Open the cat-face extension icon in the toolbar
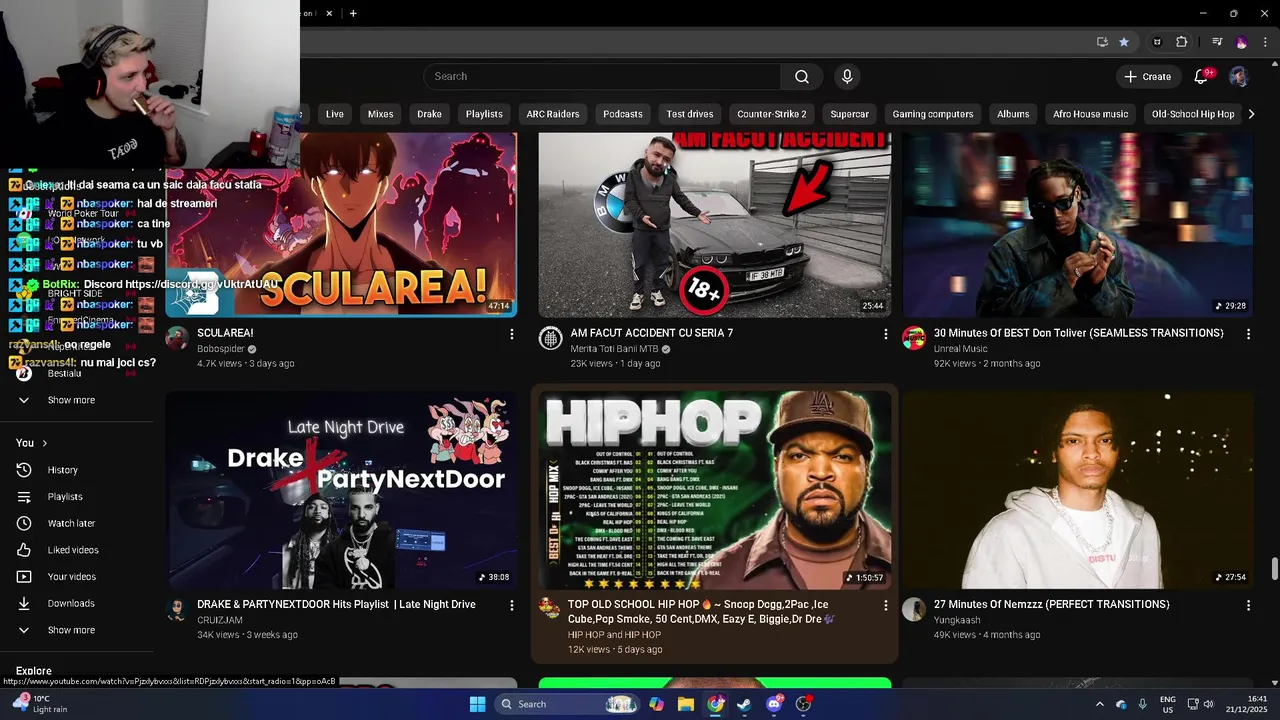The height and width of the screenshot is (720, 1280). tap(1157, 42)
